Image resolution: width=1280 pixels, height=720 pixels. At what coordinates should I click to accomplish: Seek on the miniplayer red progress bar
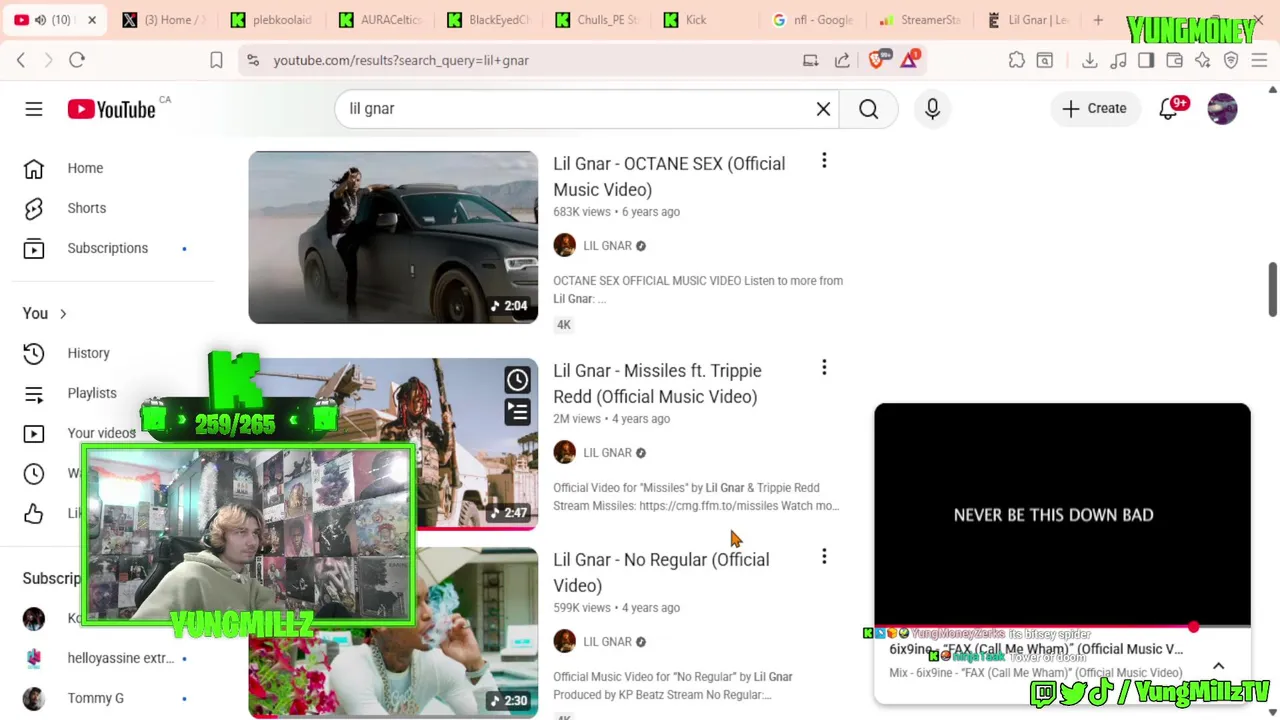point(1062,627)
